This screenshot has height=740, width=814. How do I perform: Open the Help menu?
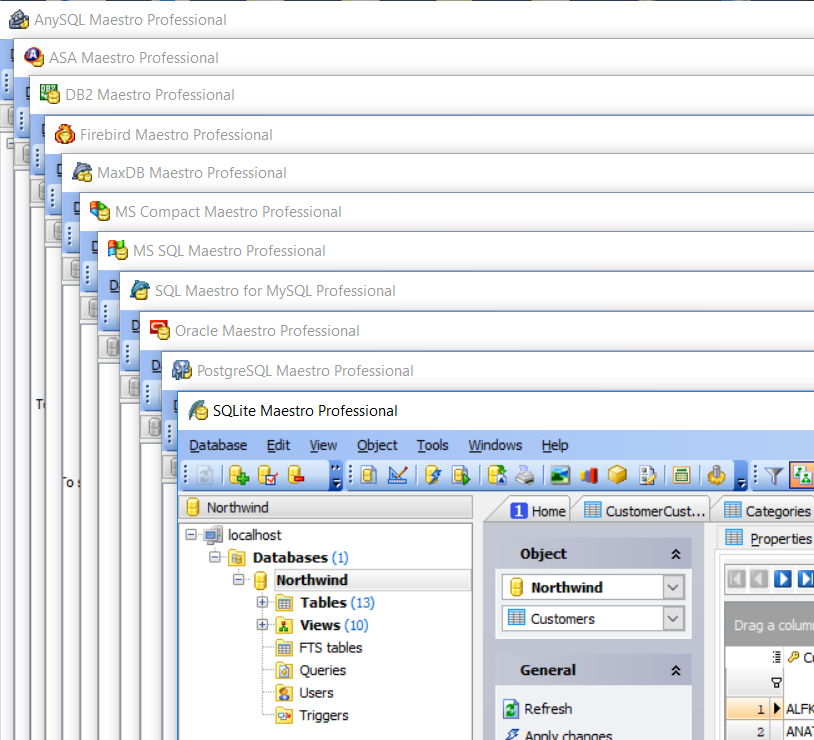555,446
